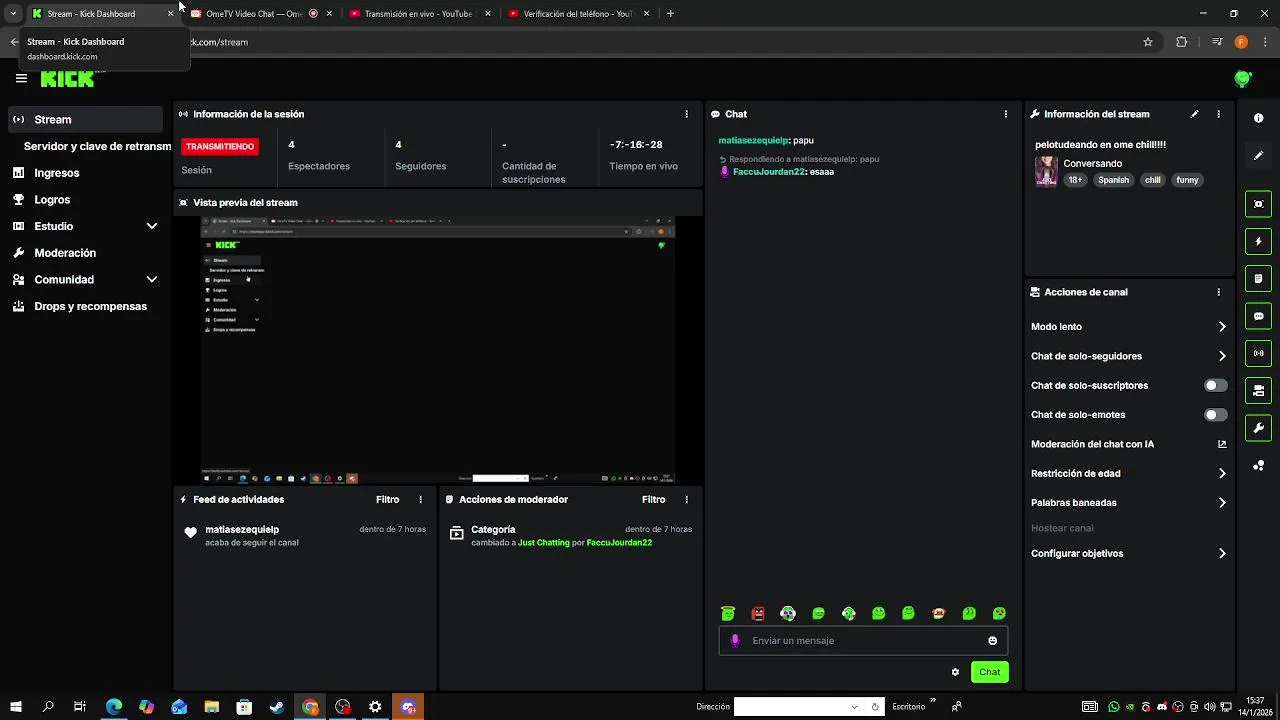Open browser extensions puzzle icon

click(x=1181, y=42)
